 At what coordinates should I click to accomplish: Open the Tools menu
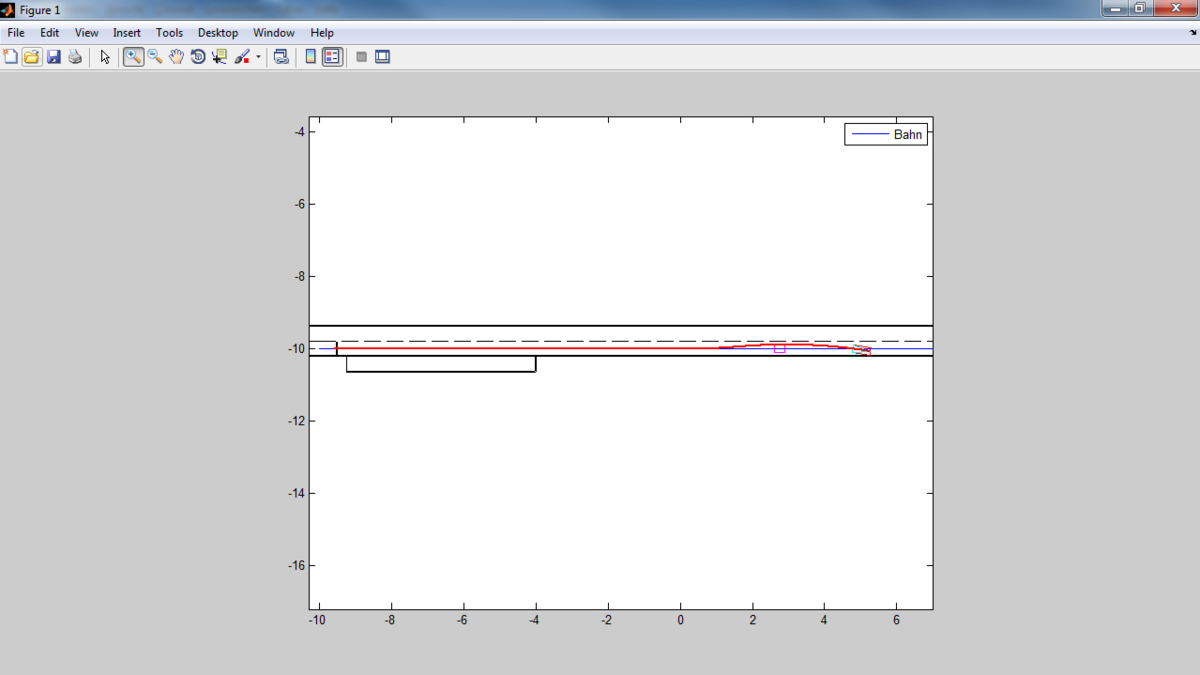tap(169, 33)
